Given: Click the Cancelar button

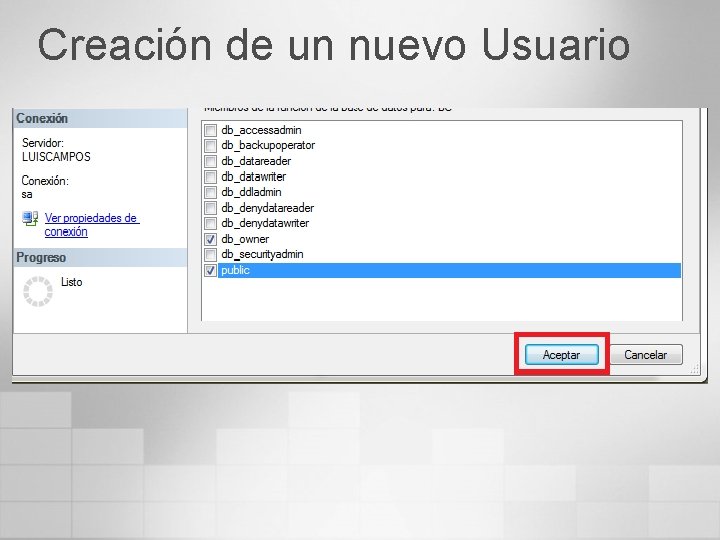Looking at the screenshot, I should (646, 354).
